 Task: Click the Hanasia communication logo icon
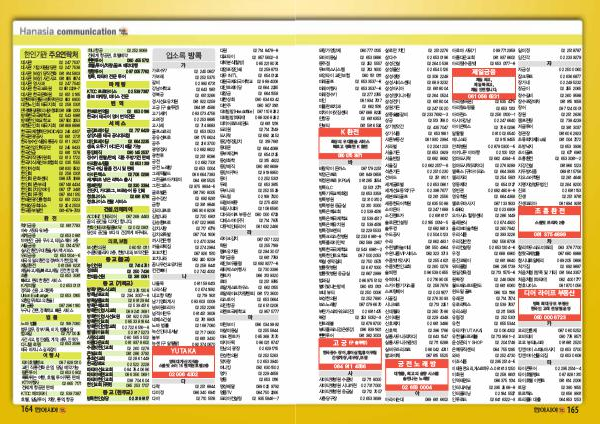(123, 31)
